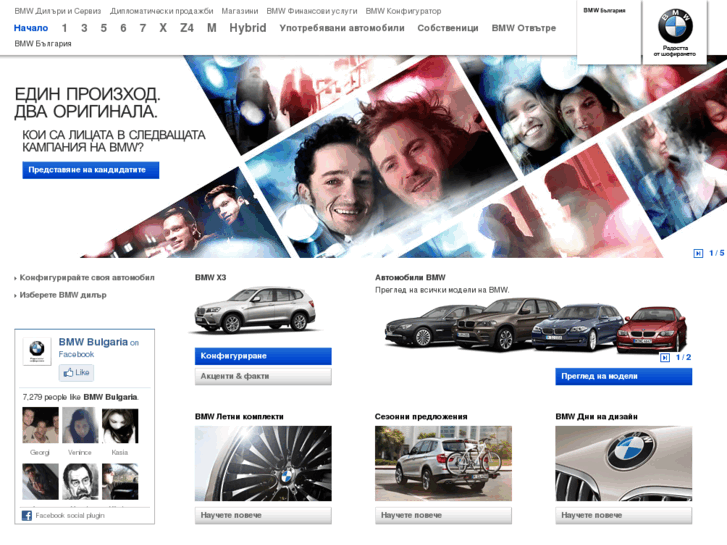Click the Facebook Like thumbs-up button
The image size is (727, 545).
[76, 372]
